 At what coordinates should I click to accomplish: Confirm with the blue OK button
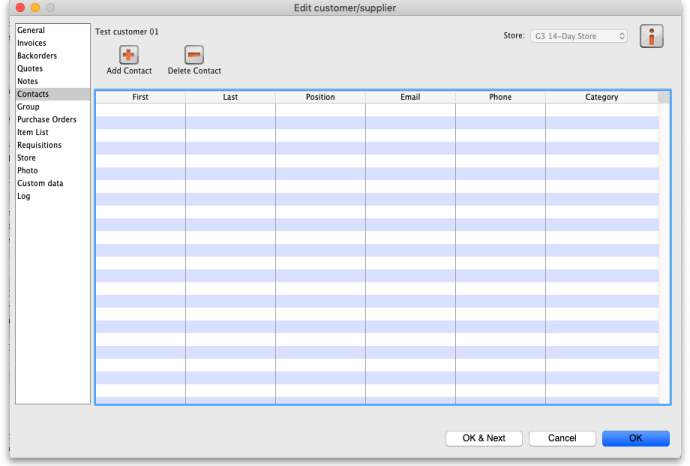635,438
